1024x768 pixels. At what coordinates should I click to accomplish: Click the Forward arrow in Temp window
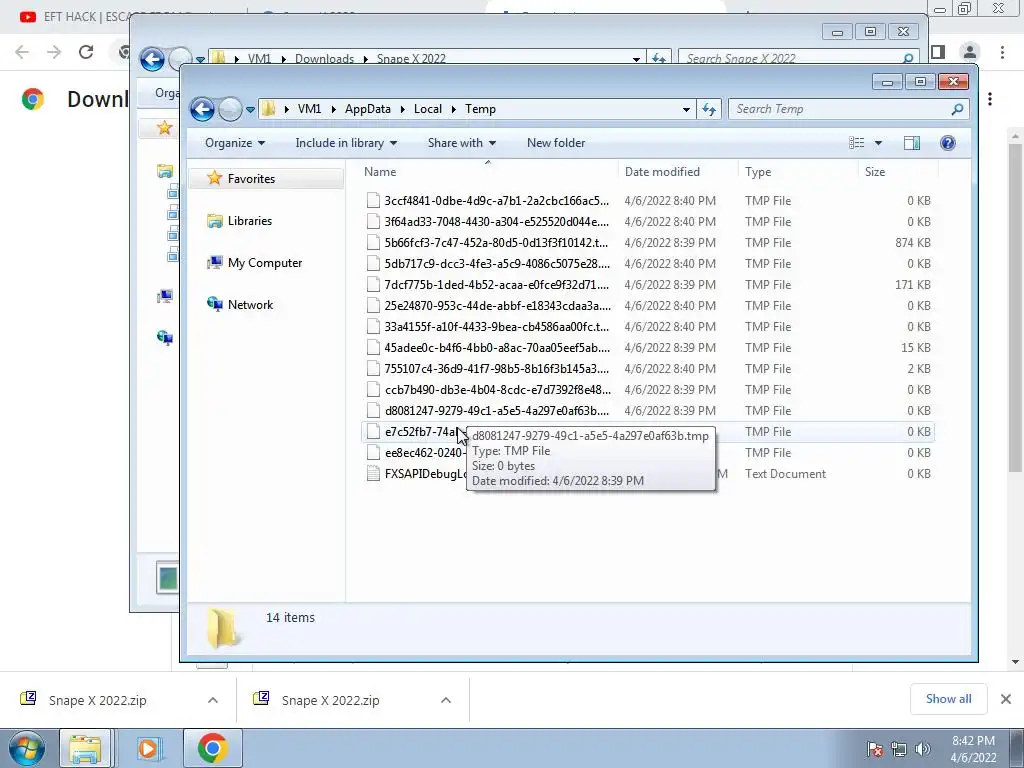(230, 109)
